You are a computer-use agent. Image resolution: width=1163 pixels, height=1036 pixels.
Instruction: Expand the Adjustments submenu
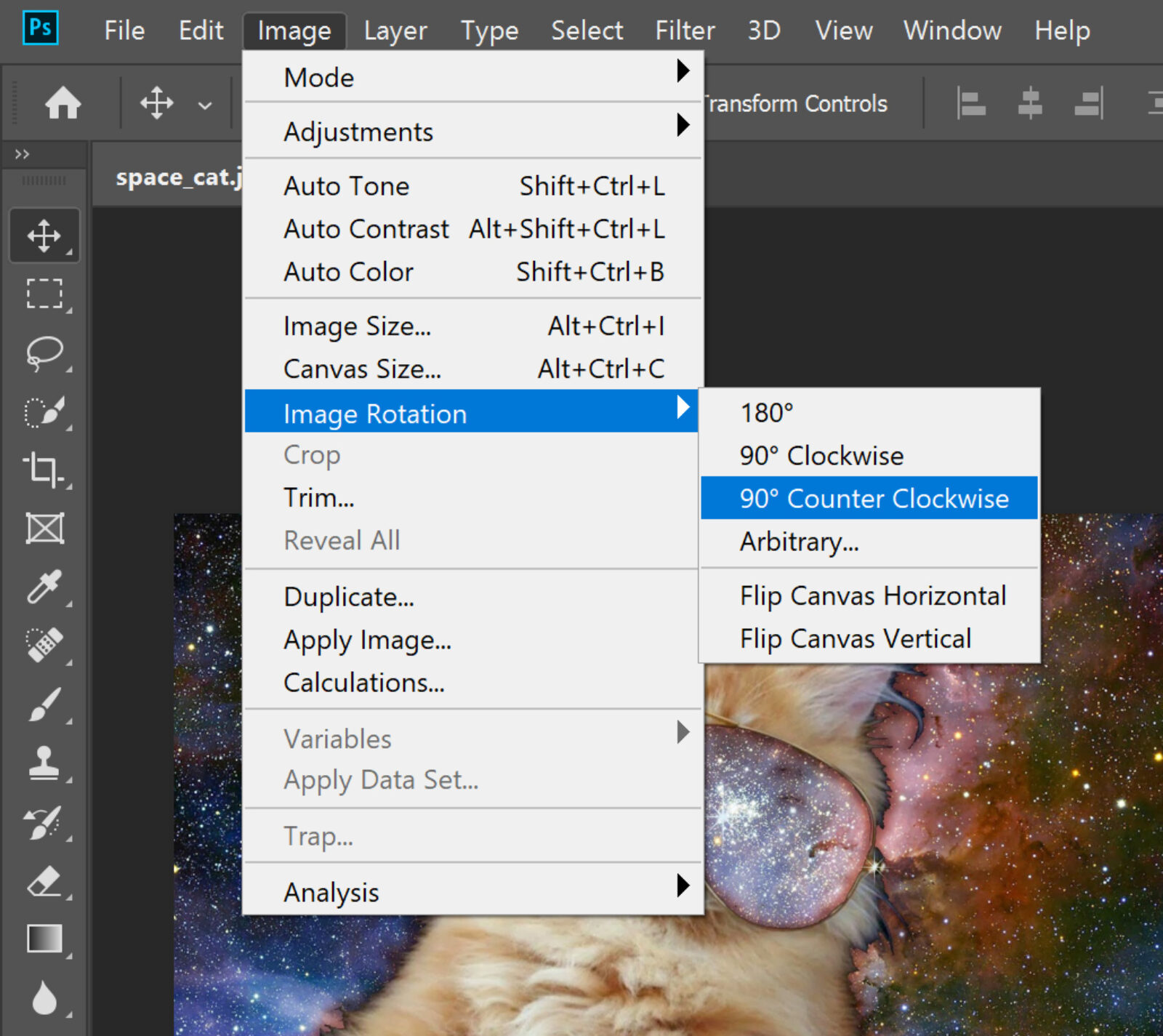point(473,131)
